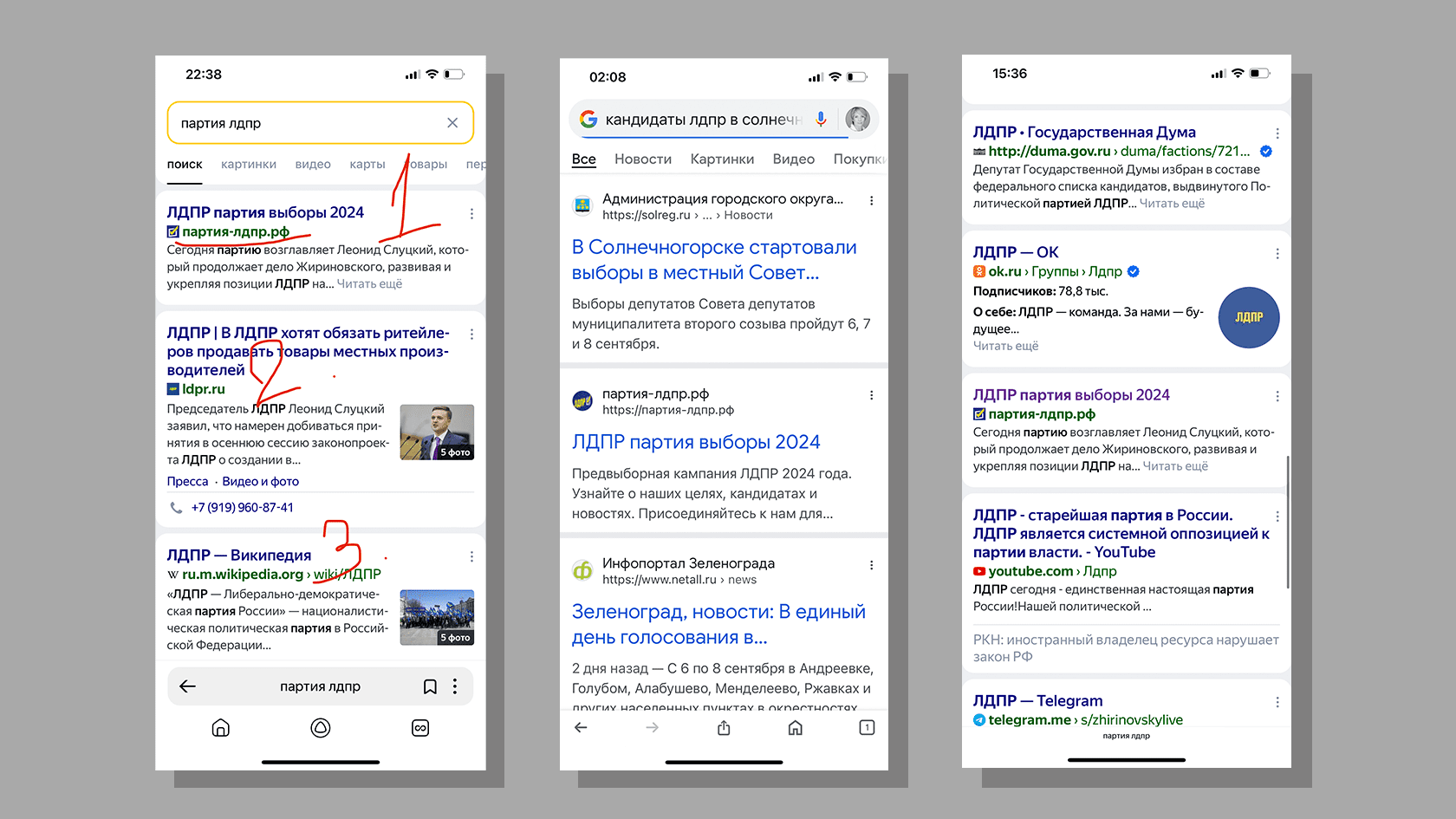Open options for the Инфопортал Зеленограда result
Image resolution: width=1456 pixels, height=819 pixels.
click(871, 565)
